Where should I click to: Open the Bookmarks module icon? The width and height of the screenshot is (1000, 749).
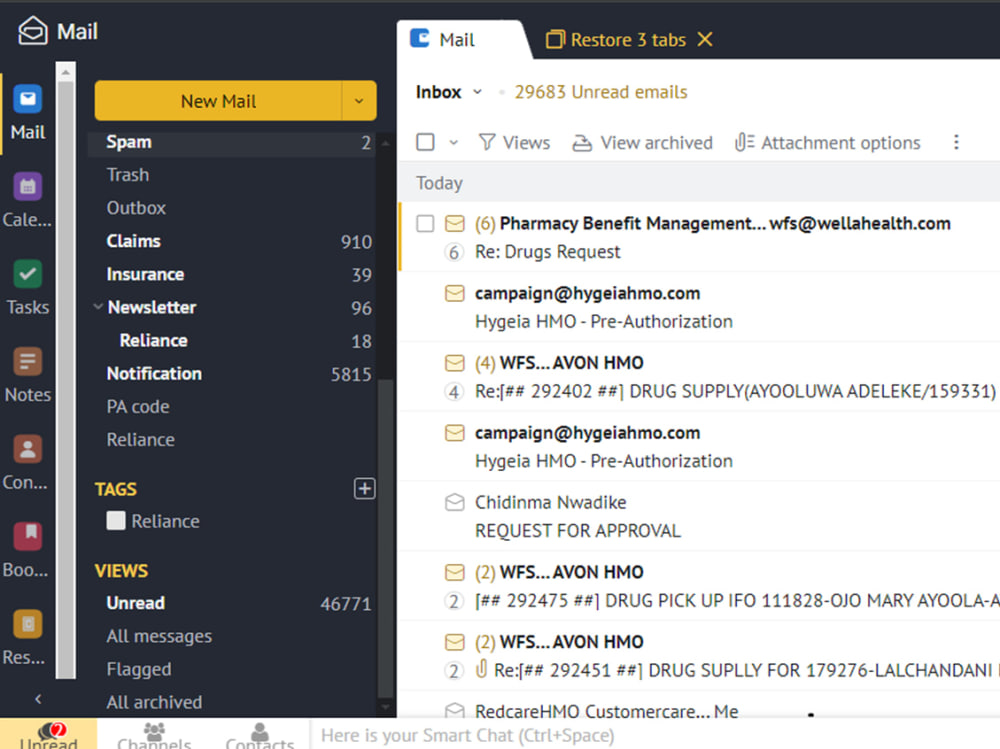[x=27, y=536]
